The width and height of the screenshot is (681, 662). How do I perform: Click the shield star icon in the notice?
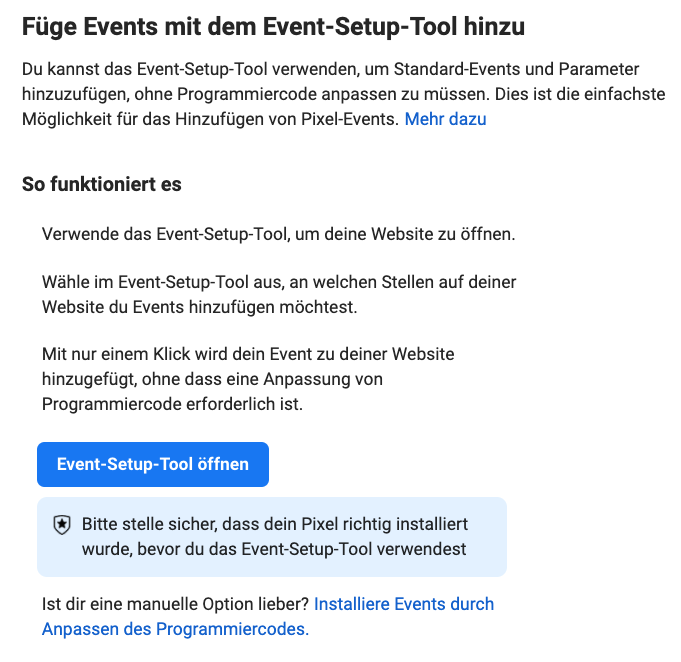(62, 525)
